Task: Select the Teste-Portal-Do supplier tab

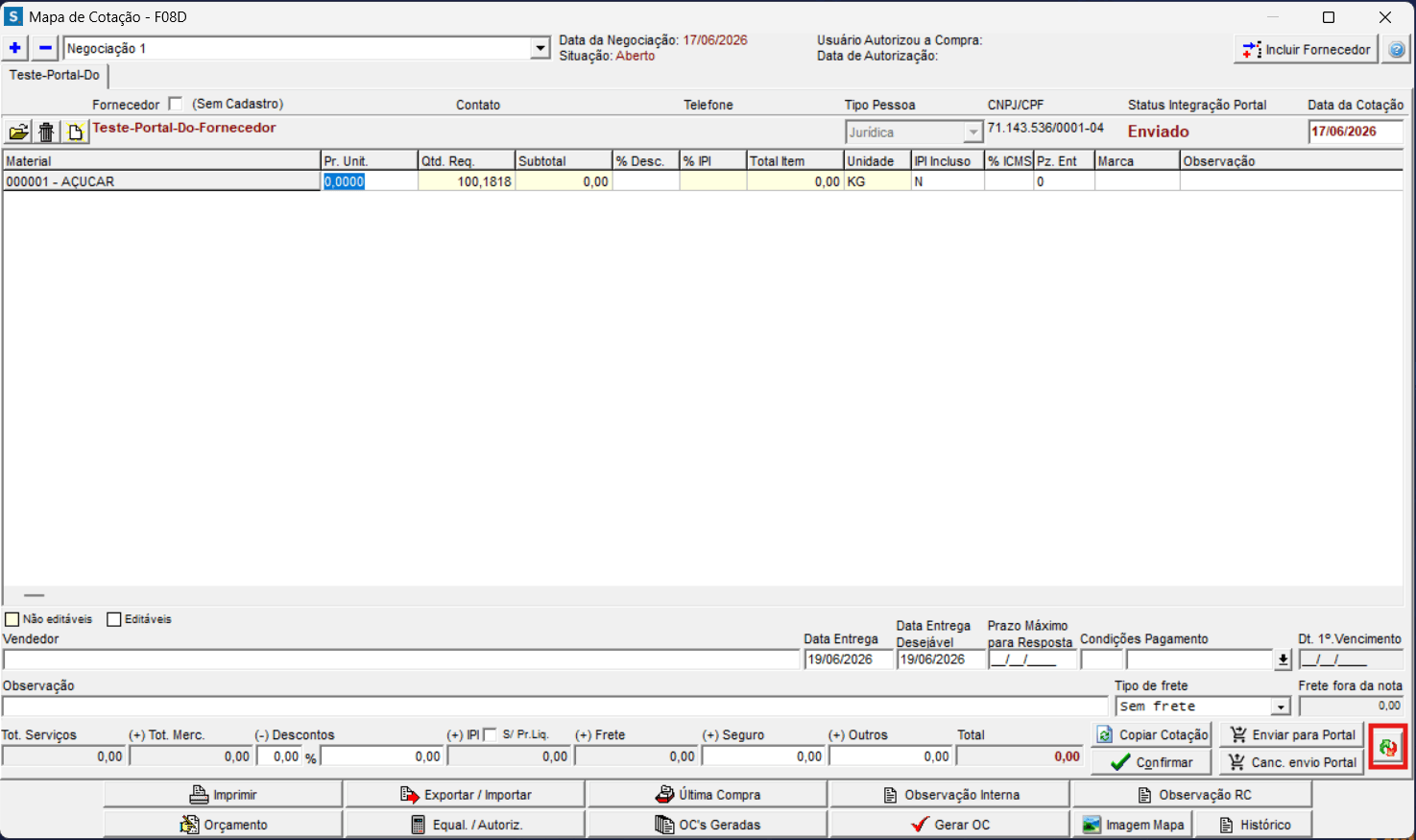Action: pos(55,75)
